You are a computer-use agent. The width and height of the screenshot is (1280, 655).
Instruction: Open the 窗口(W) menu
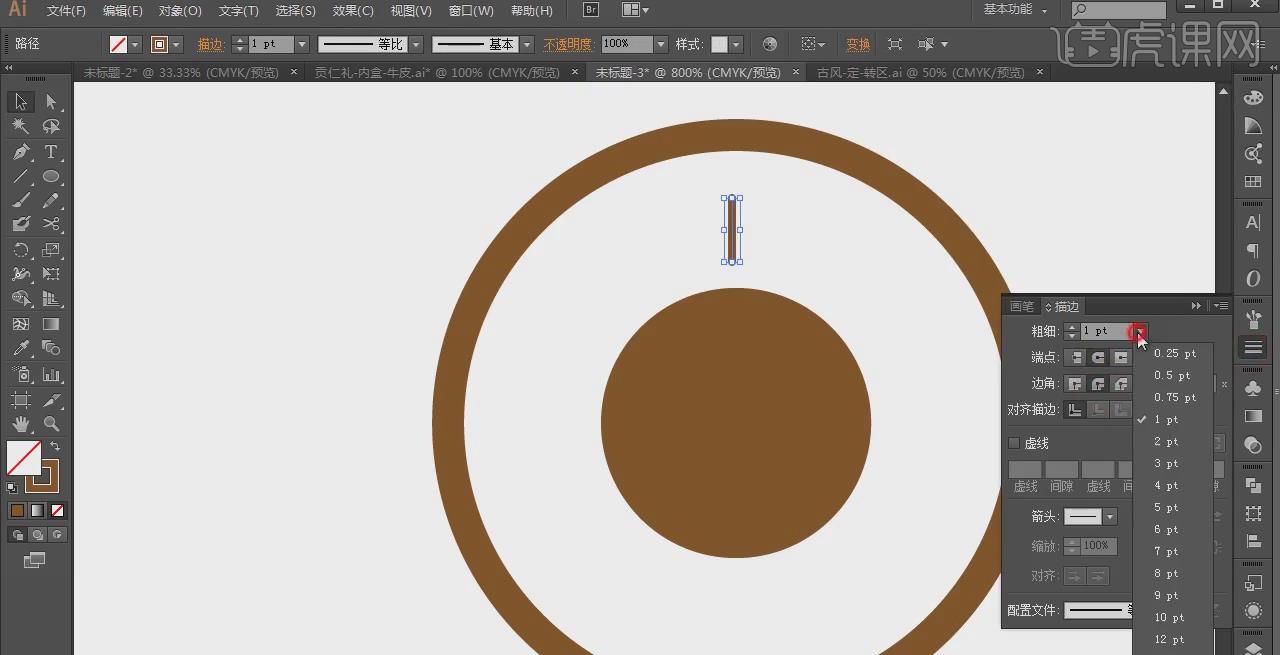point(471,10)
